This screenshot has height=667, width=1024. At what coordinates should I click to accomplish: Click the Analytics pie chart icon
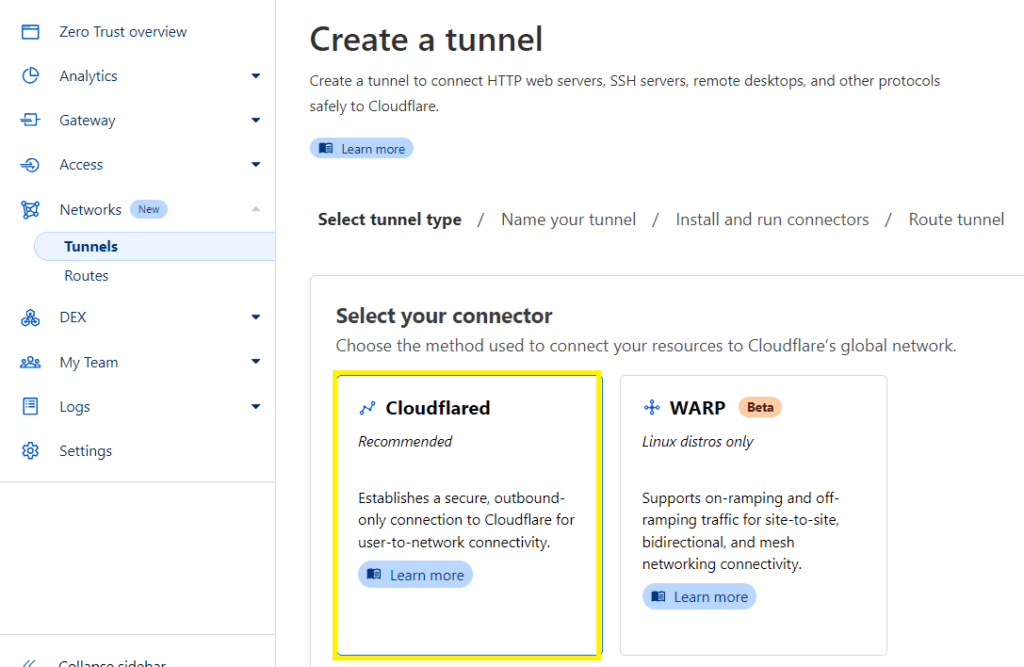point(30,76)
